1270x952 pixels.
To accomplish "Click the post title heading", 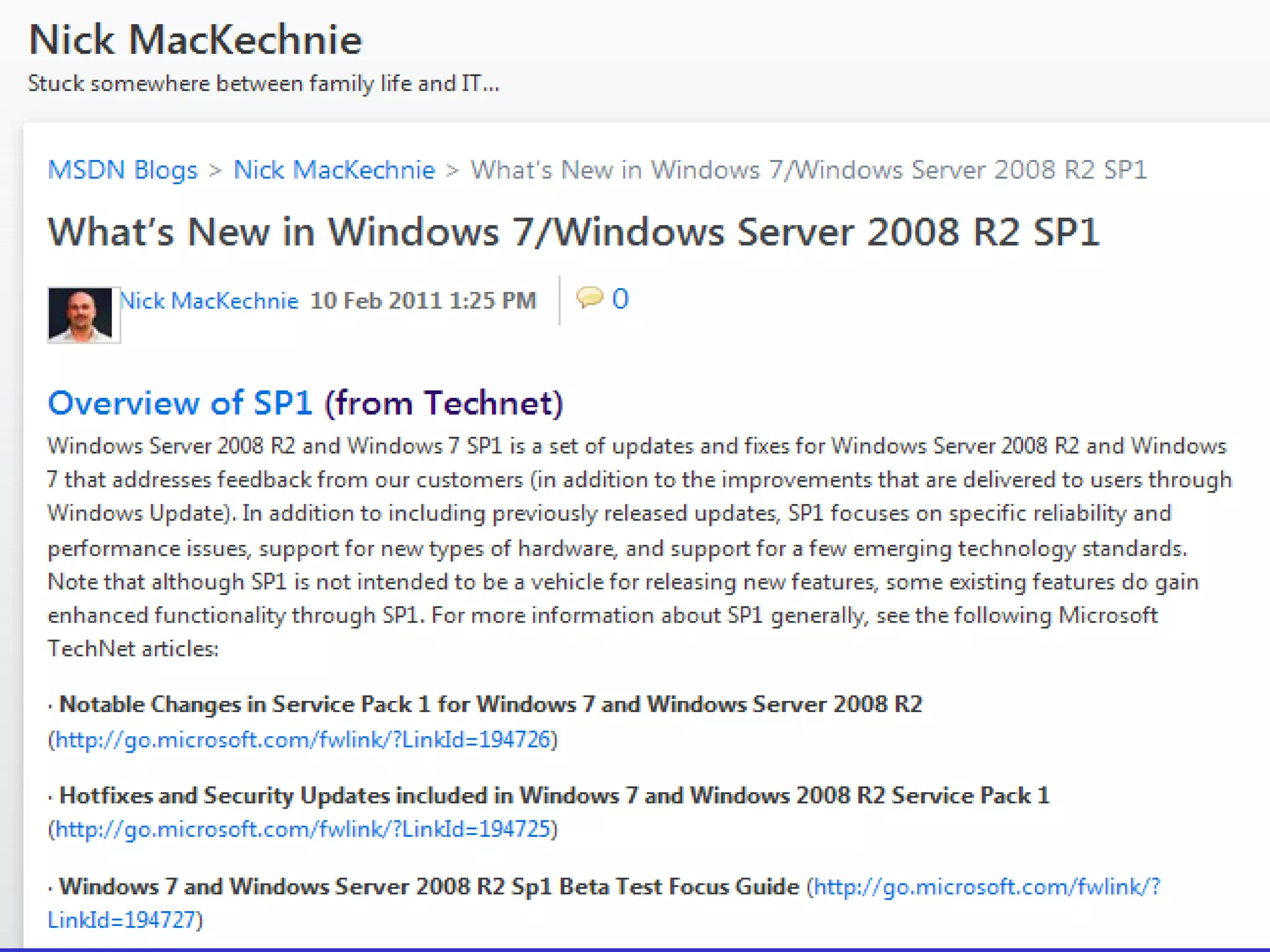I will click(574, 232).
